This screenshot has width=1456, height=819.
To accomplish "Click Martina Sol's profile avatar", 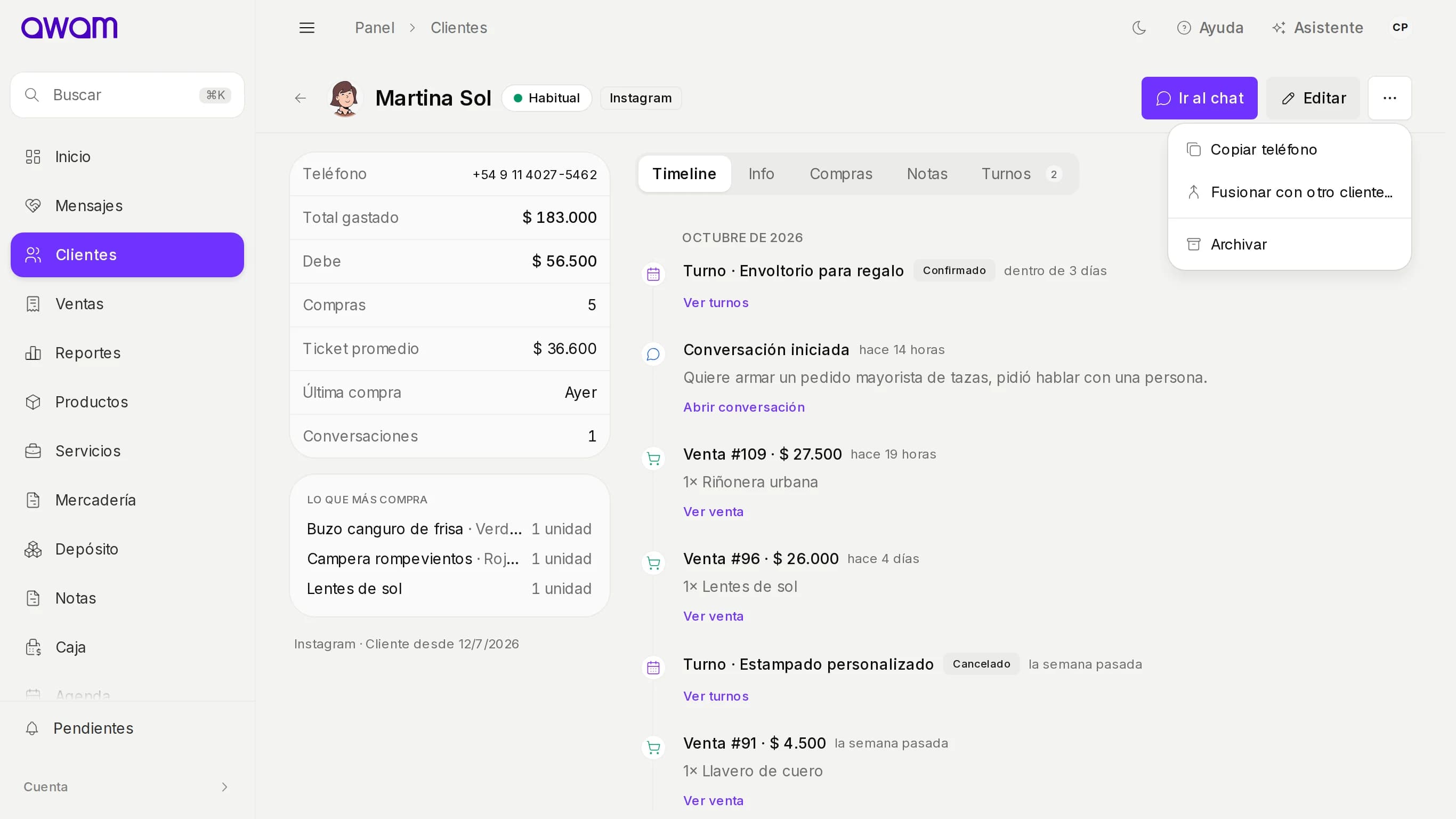I will 344,99.
